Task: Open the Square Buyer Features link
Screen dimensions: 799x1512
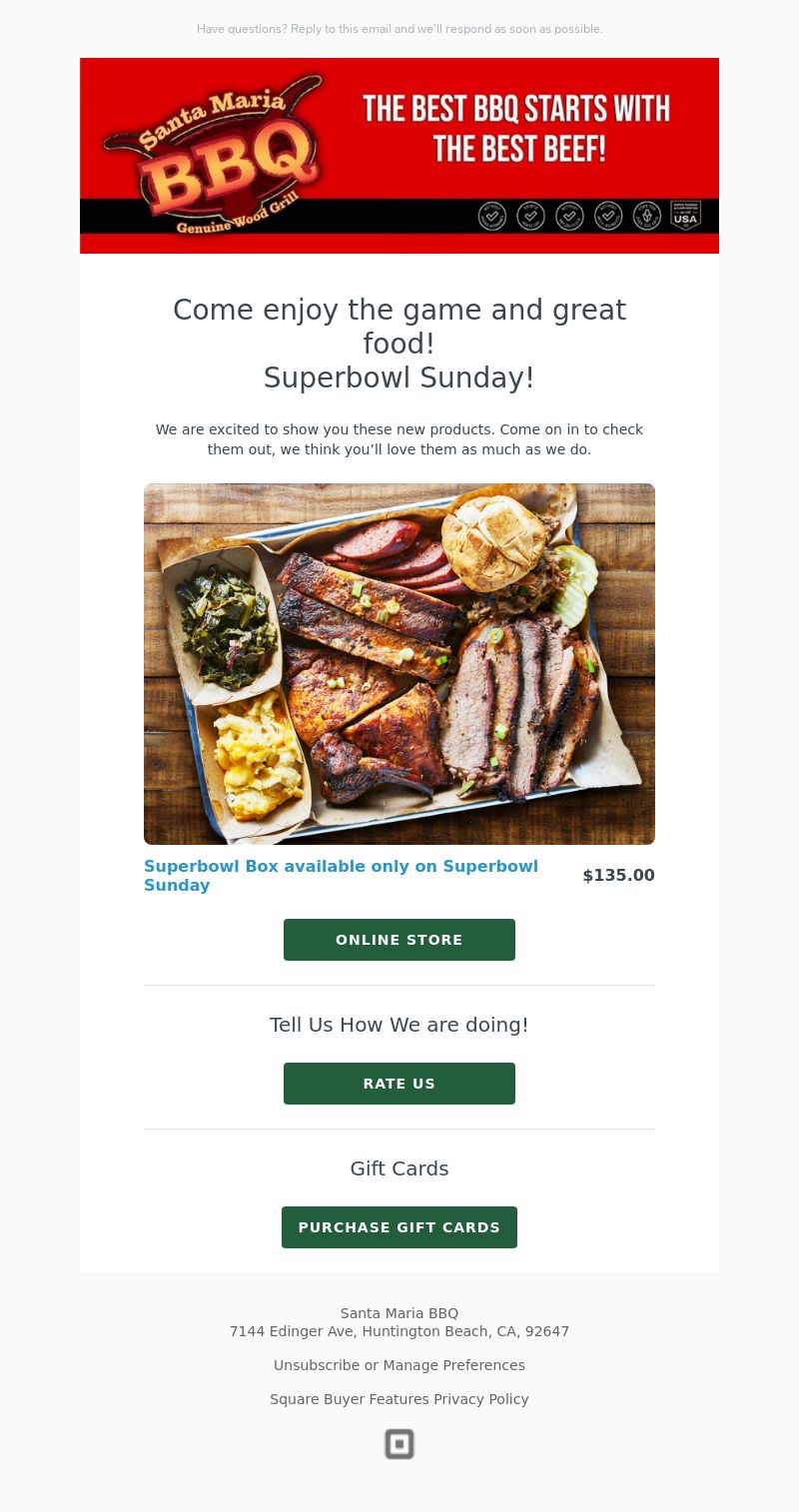Action: 350,1399
